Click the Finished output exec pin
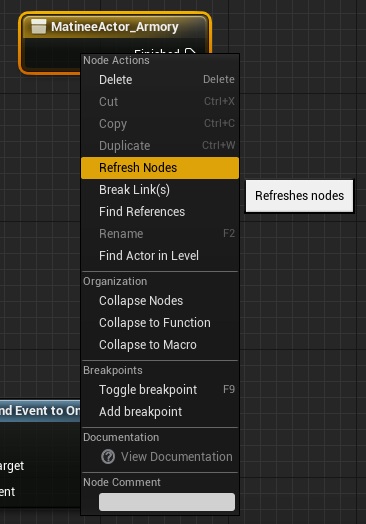Screen dimensions: 366x524 (190, 52)
